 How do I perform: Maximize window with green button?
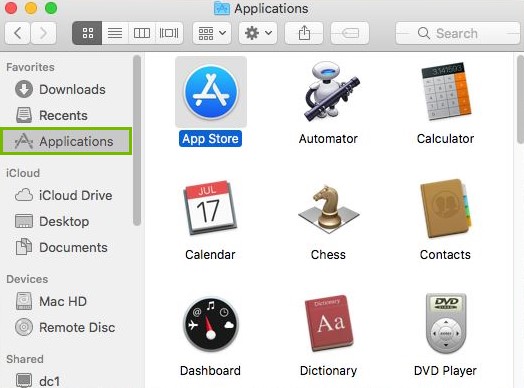point(51,8)
